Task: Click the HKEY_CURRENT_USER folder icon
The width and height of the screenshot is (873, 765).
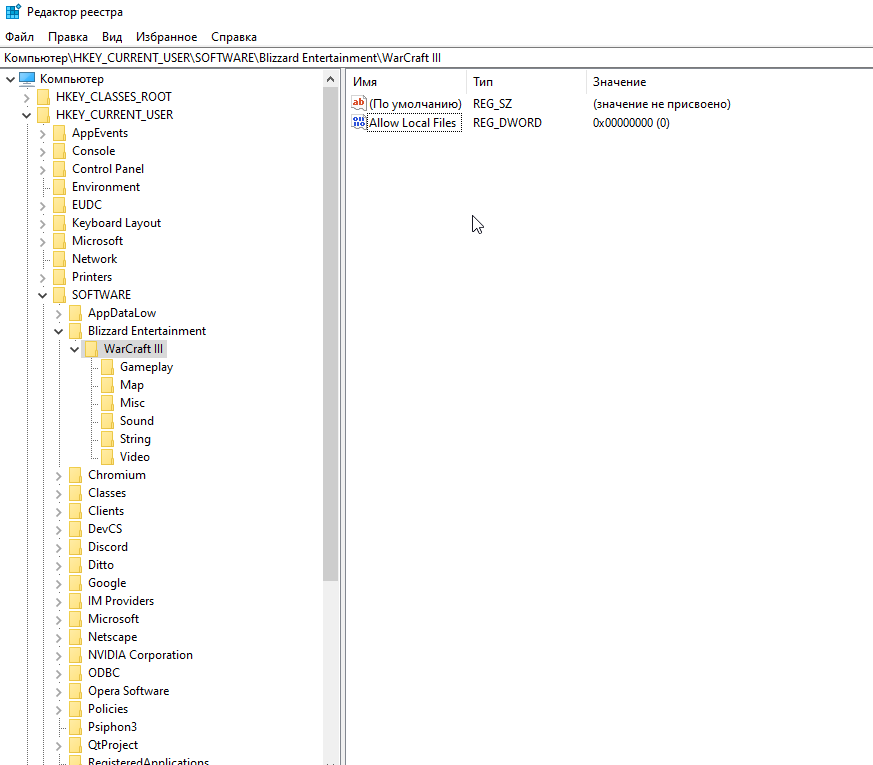Action: point(43,115)
